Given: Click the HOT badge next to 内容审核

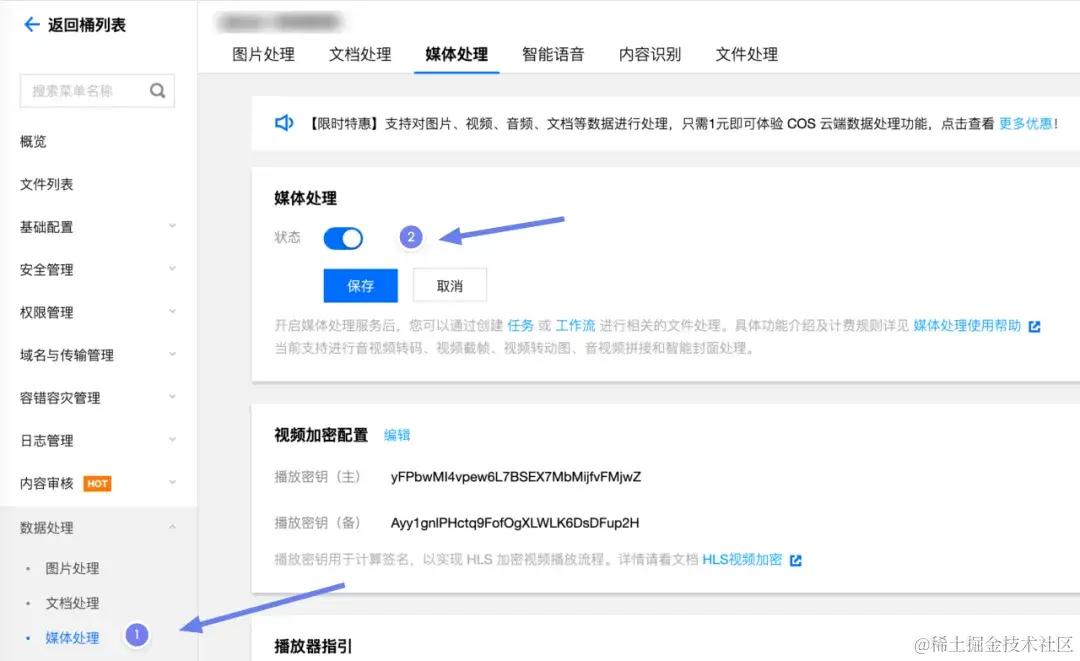Looking at the screenshot, I should point(97,482).
